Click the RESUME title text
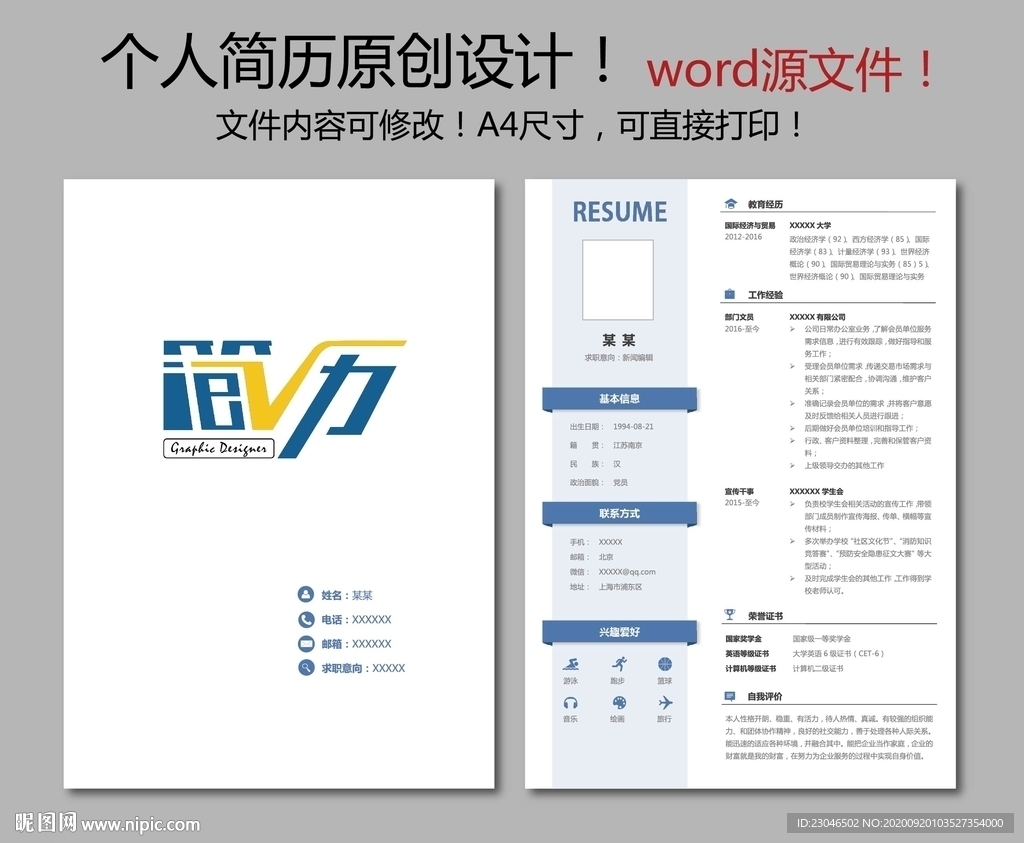Viewport: 1024px width, 843px height. pos(620,212)
